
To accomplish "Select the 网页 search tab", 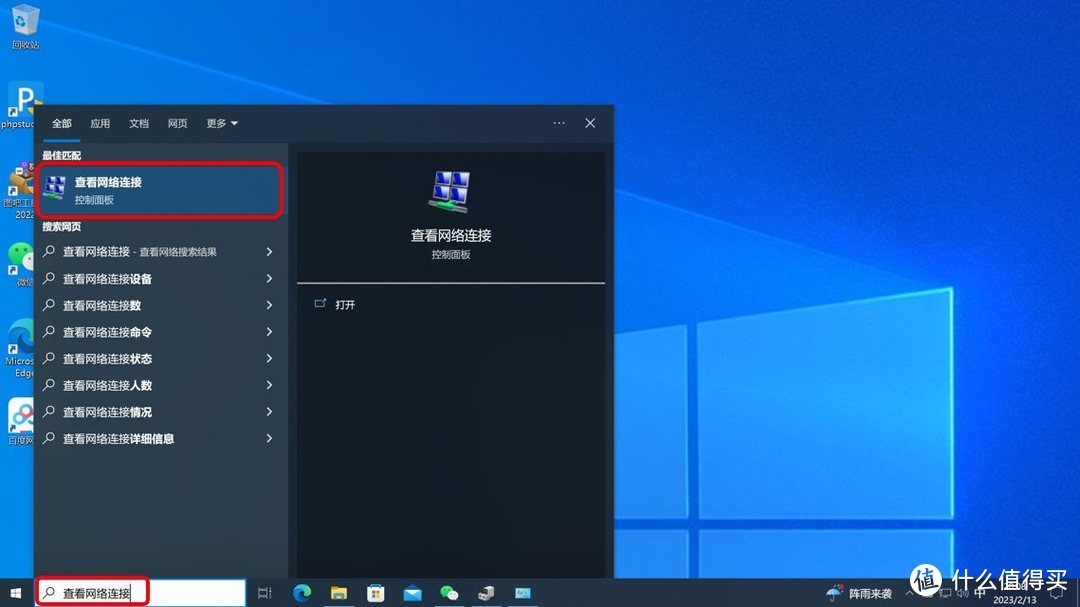I will (x=177, y=123).
